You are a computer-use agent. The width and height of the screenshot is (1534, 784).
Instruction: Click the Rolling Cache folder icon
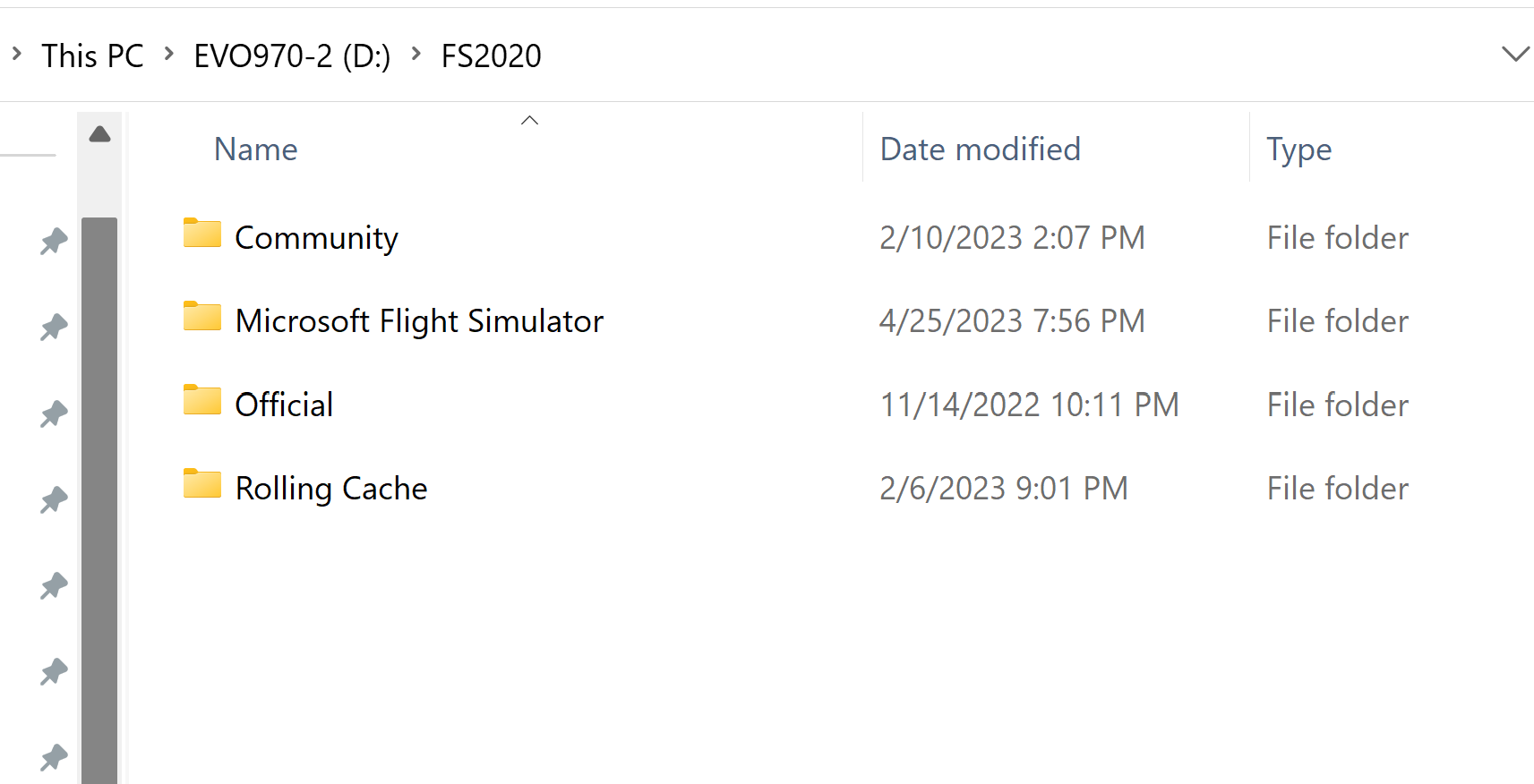pos(201,484)
